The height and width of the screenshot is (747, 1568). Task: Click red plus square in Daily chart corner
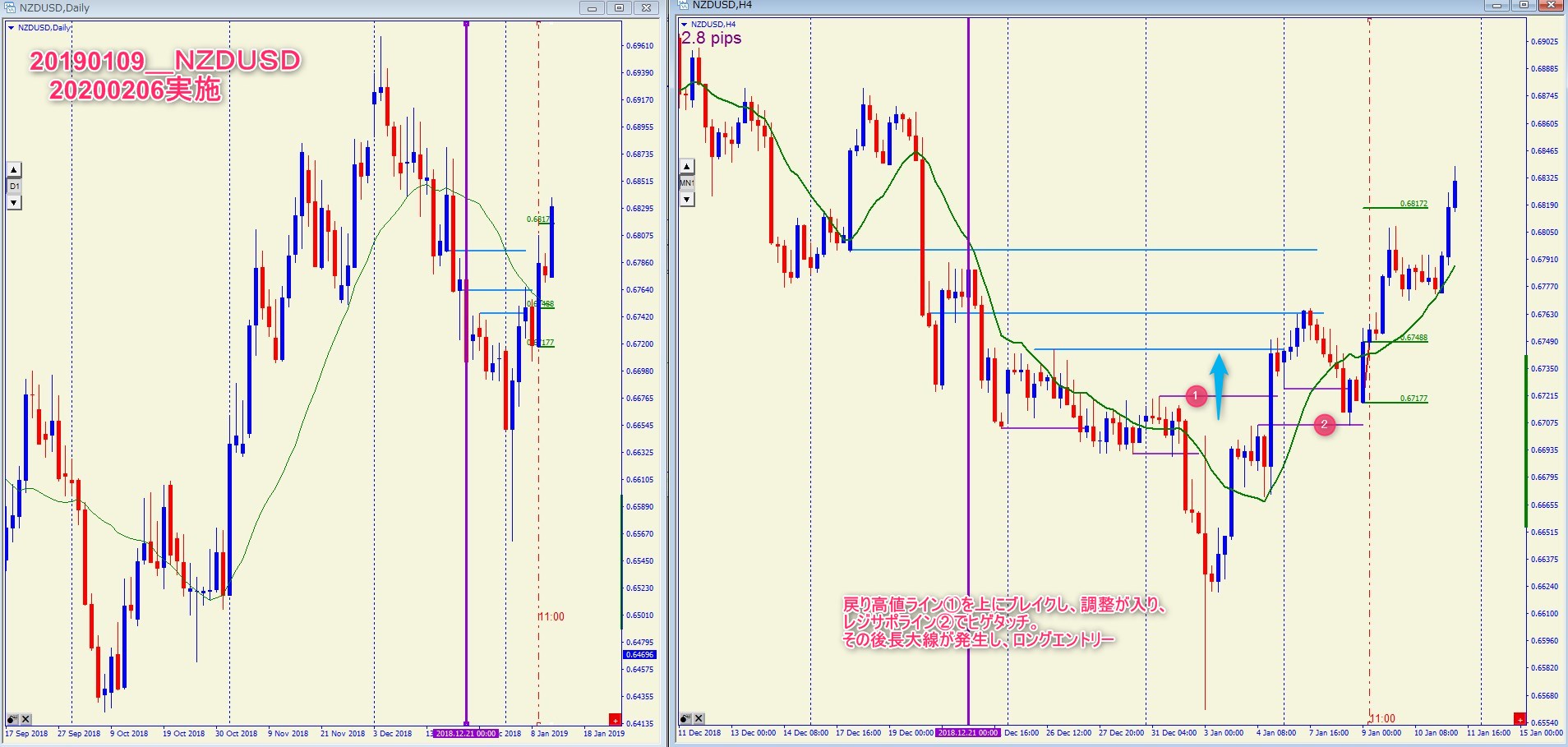(615, 720)
